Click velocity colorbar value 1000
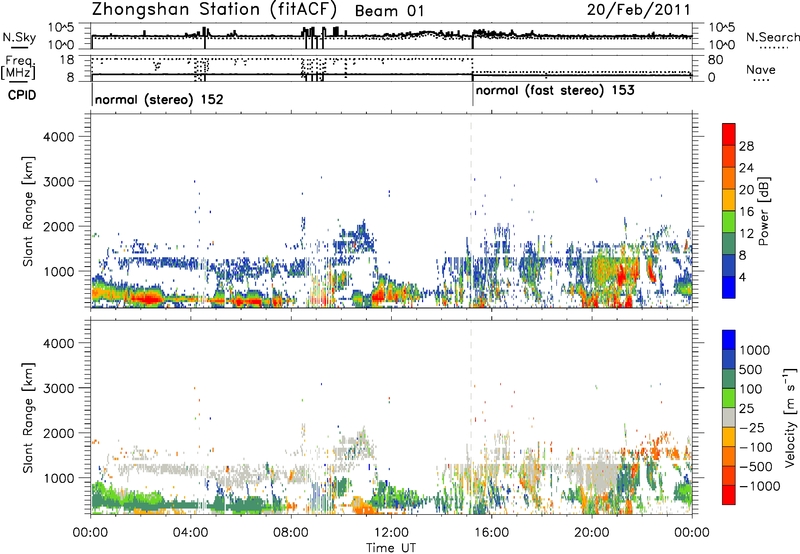Viewport: 800px width, 554px height. [x=754, y=350]
